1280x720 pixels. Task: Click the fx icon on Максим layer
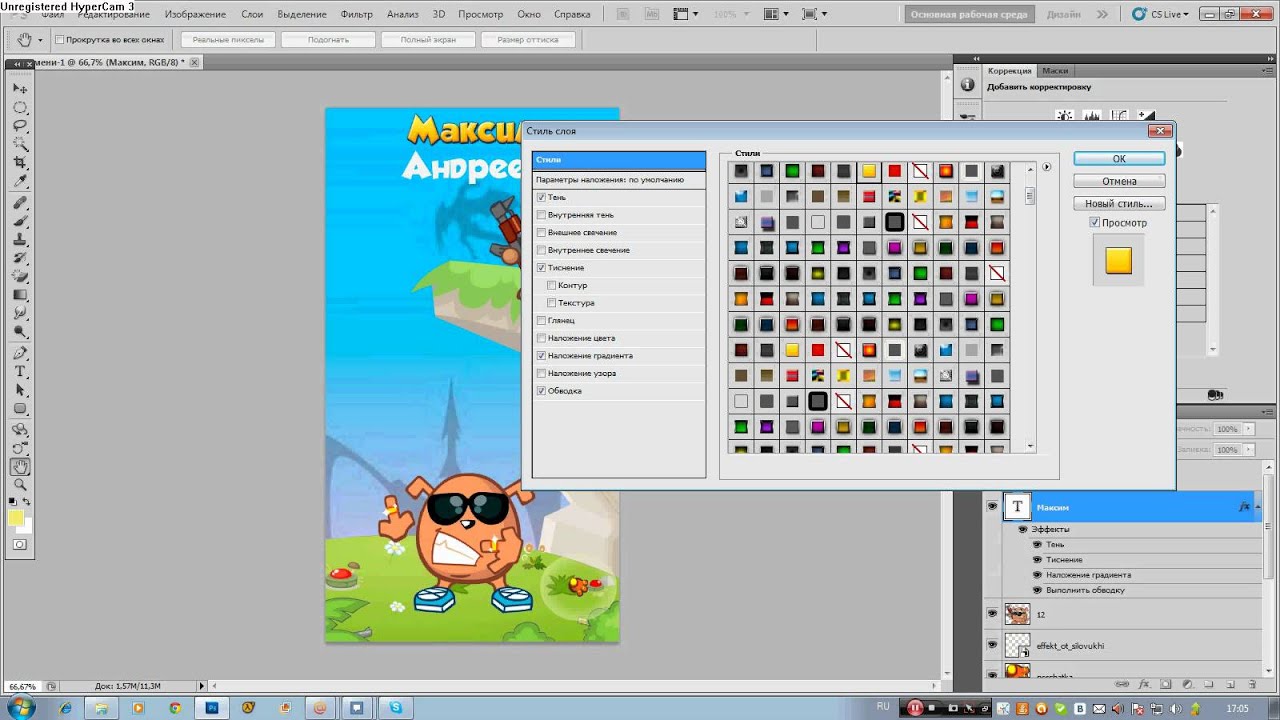pyautogui.click(x=1244, y=507)
